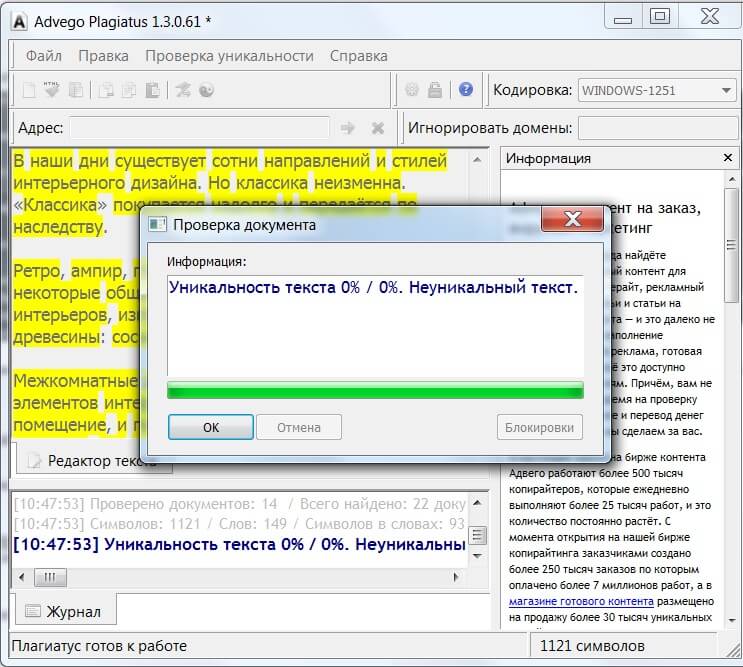The width and height of the screenshot is (743, 667).
Task: Click highlighted word 'наследству' in the editor
Action: [x=58, y=227]
